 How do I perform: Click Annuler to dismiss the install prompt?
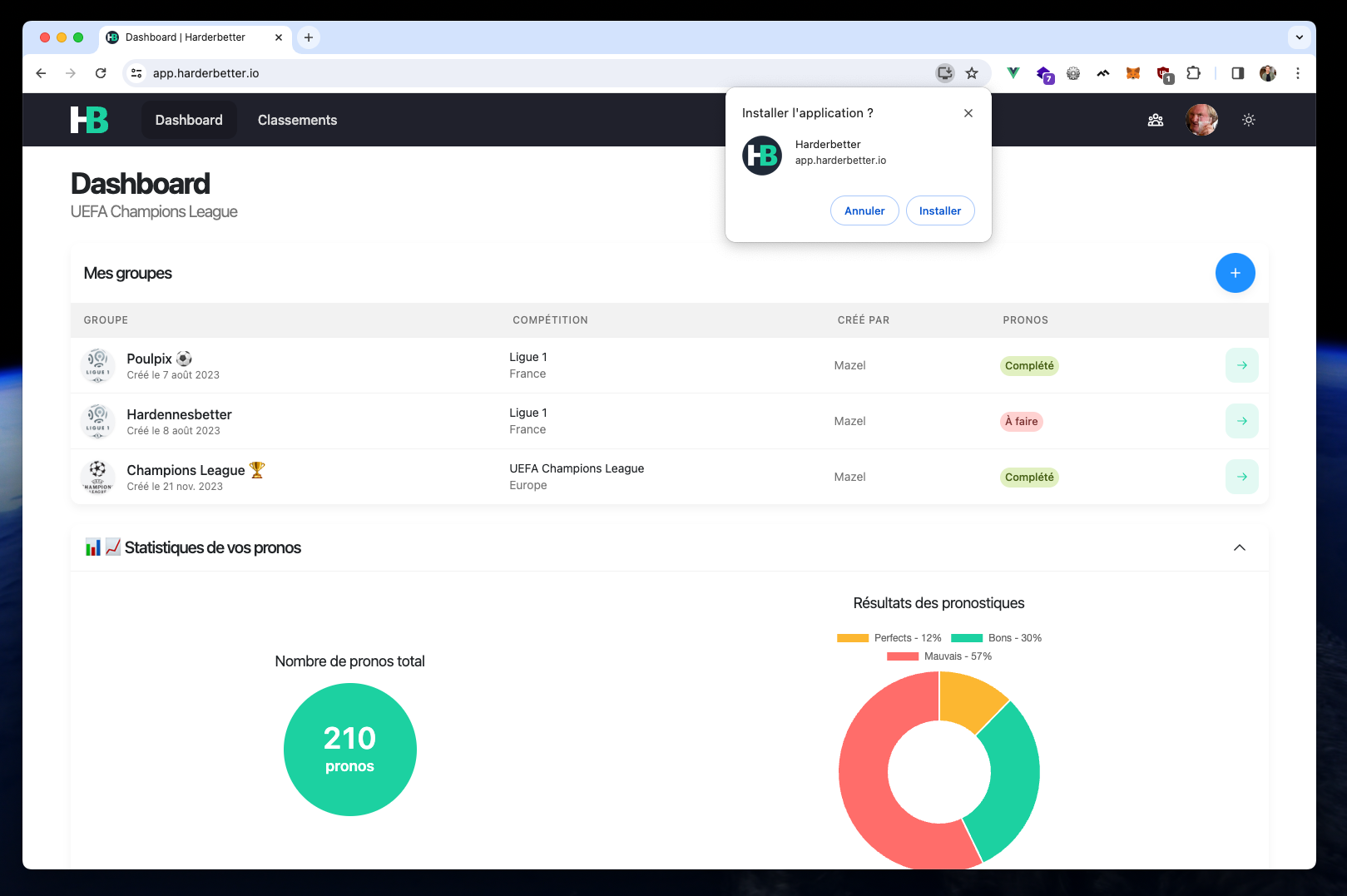coord(864,210)
